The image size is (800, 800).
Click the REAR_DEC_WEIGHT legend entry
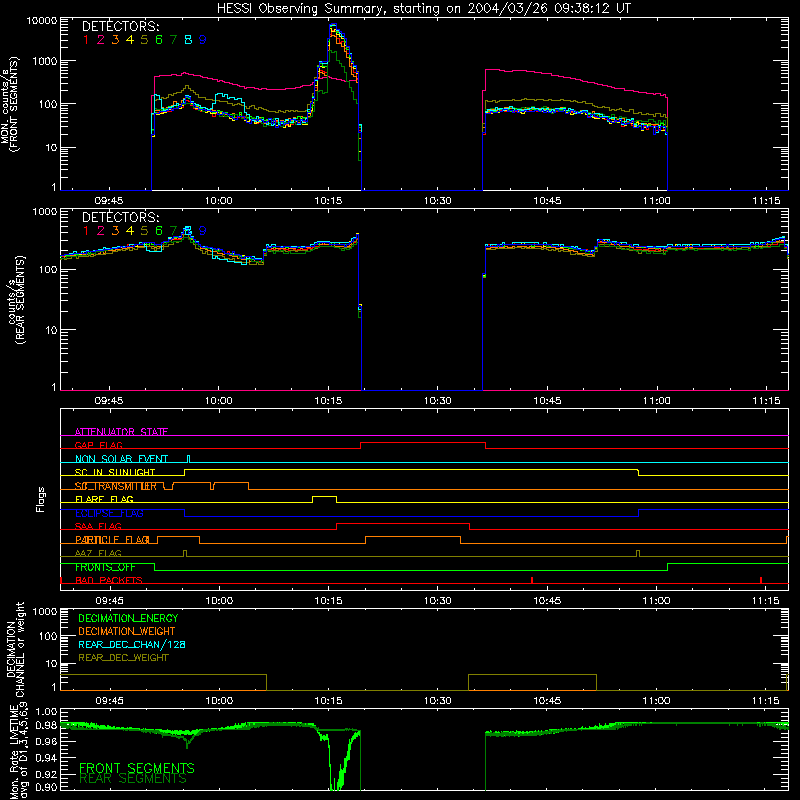123,658
